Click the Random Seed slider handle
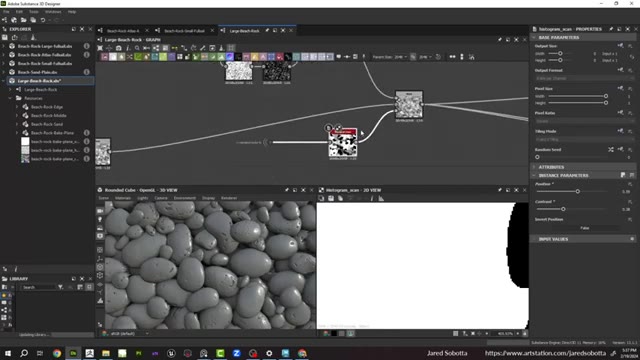 coord(538,157)
